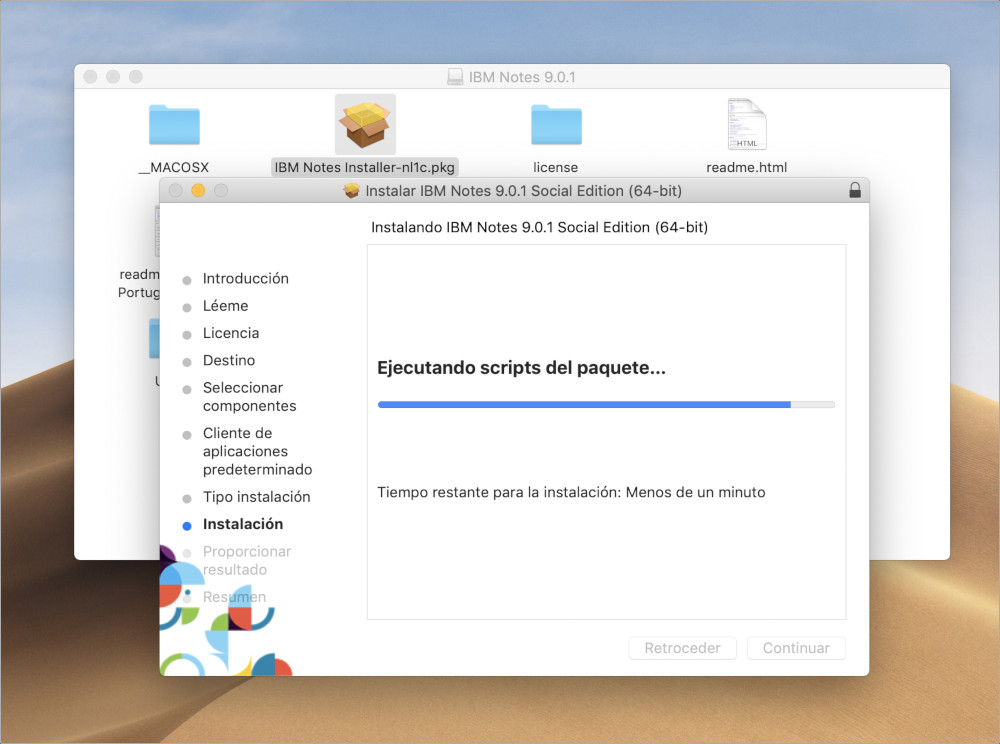This screenshot has width=1000, height=744.
Task: Minimize the installer window with yellow button
Action: point(198,191)
